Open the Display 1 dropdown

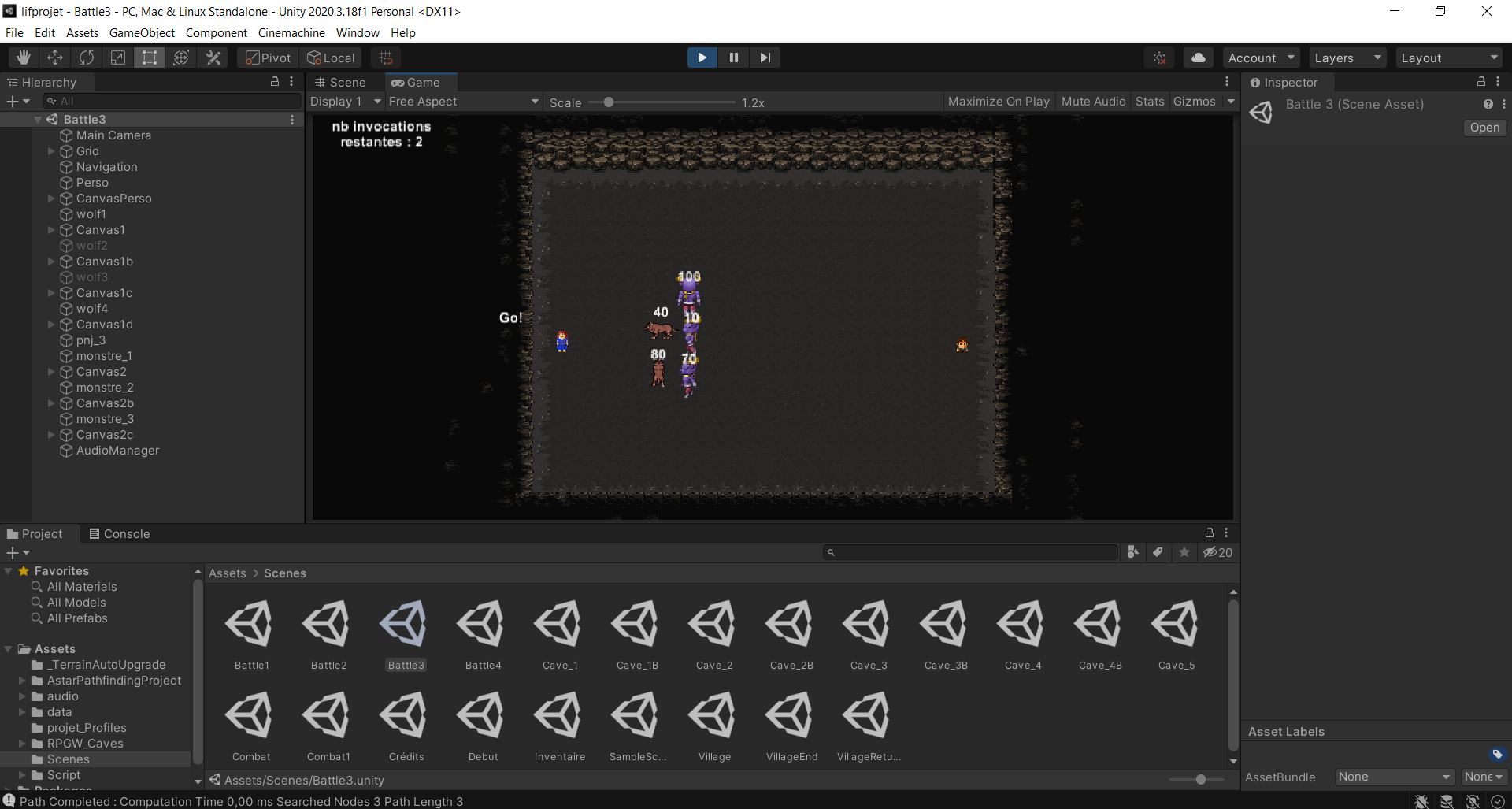click(x=345, y=102)
